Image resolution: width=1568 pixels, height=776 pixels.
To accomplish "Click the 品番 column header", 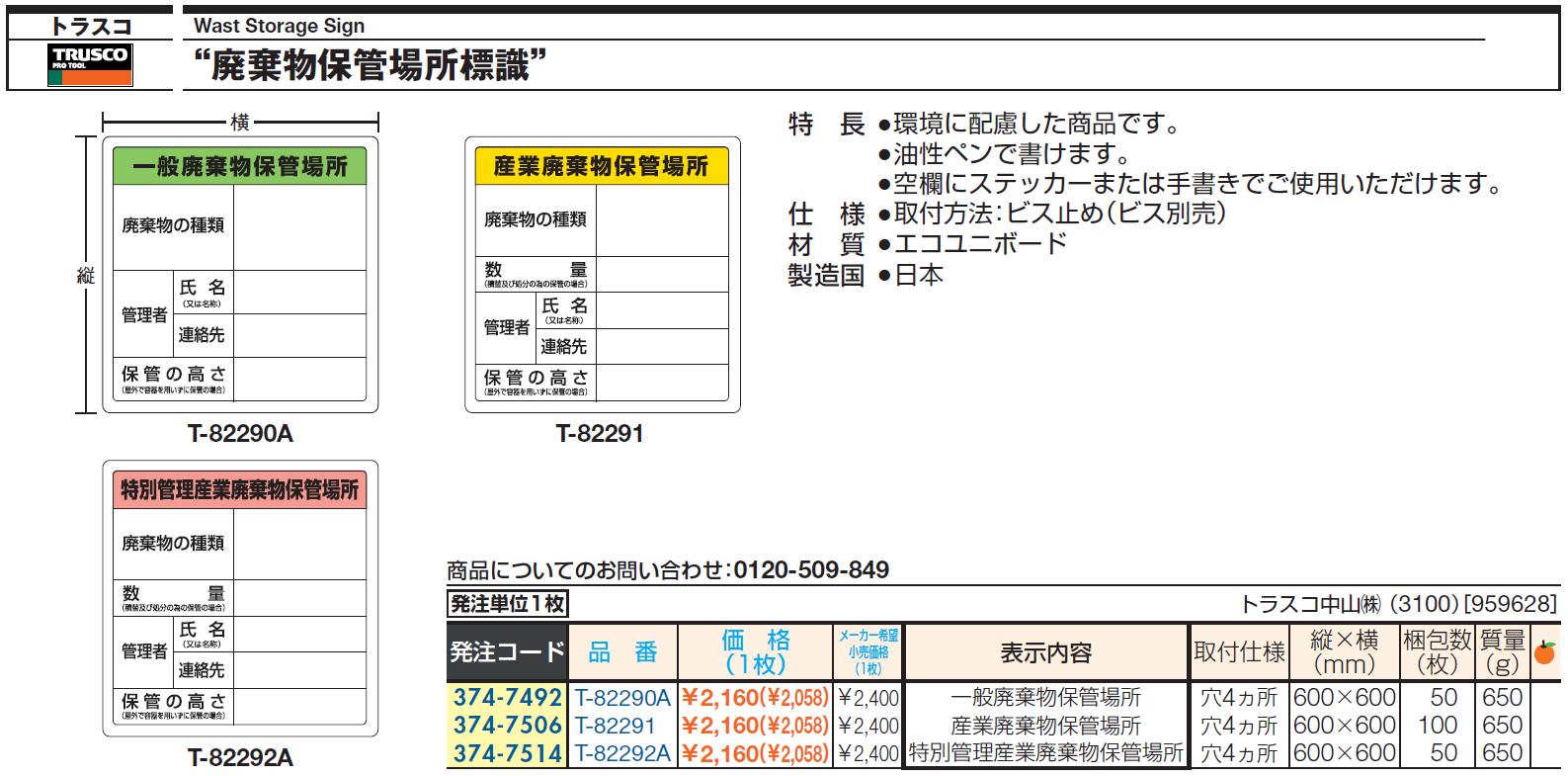I will point(622,652).
